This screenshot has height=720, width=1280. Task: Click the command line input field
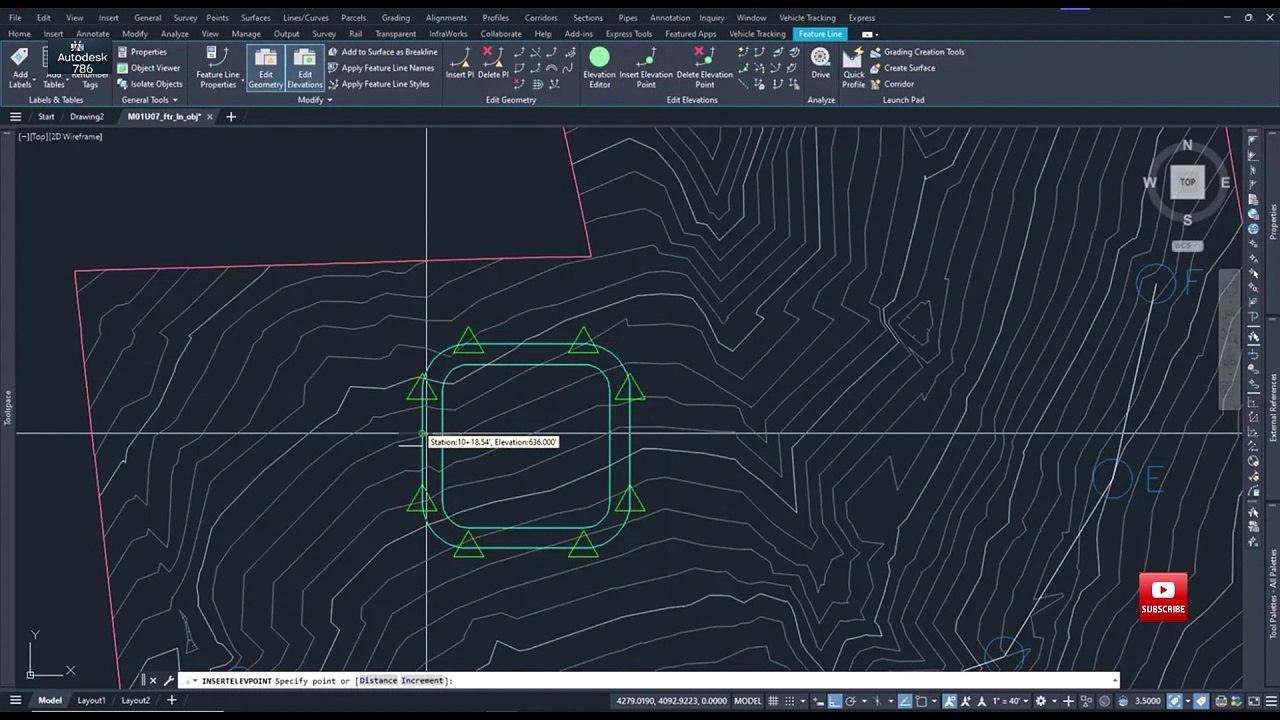(x=648, y=681)
